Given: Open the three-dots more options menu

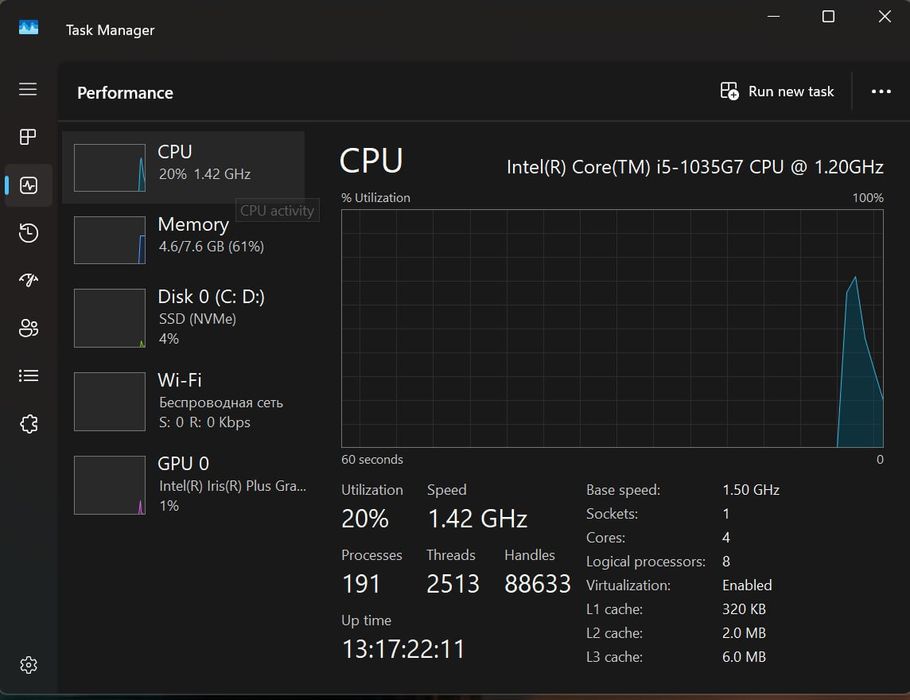Looking at the screenshot, I should click(880, 92).
